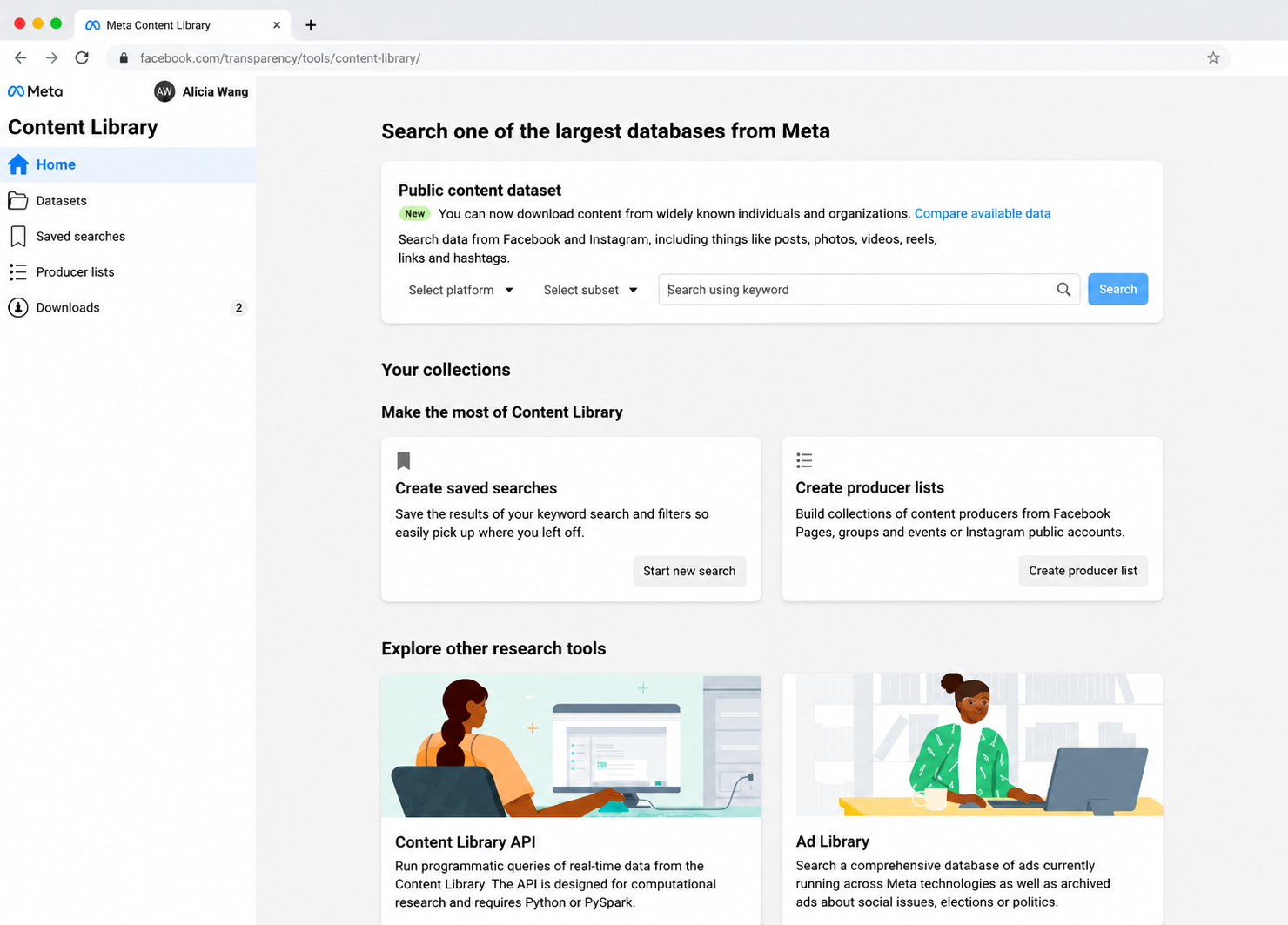Click the Content Library sidebar heading
1288x925 pixels.
[83, 127]
